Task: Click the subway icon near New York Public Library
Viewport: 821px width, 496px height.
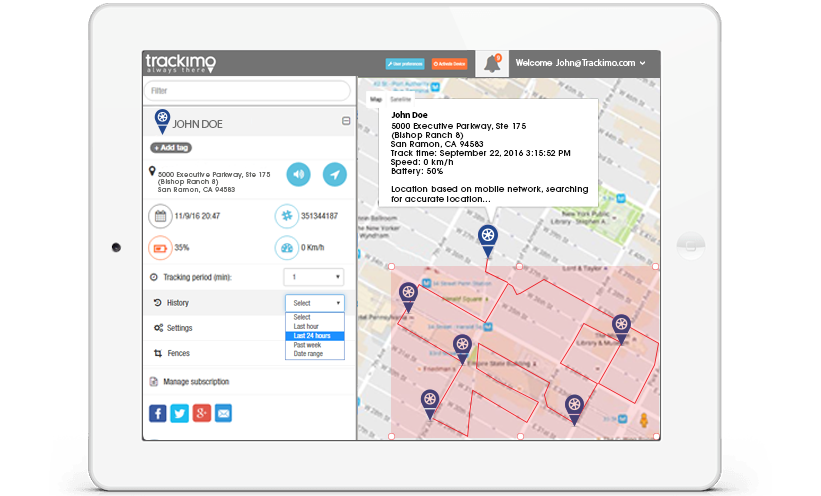Action: [621, 199]
